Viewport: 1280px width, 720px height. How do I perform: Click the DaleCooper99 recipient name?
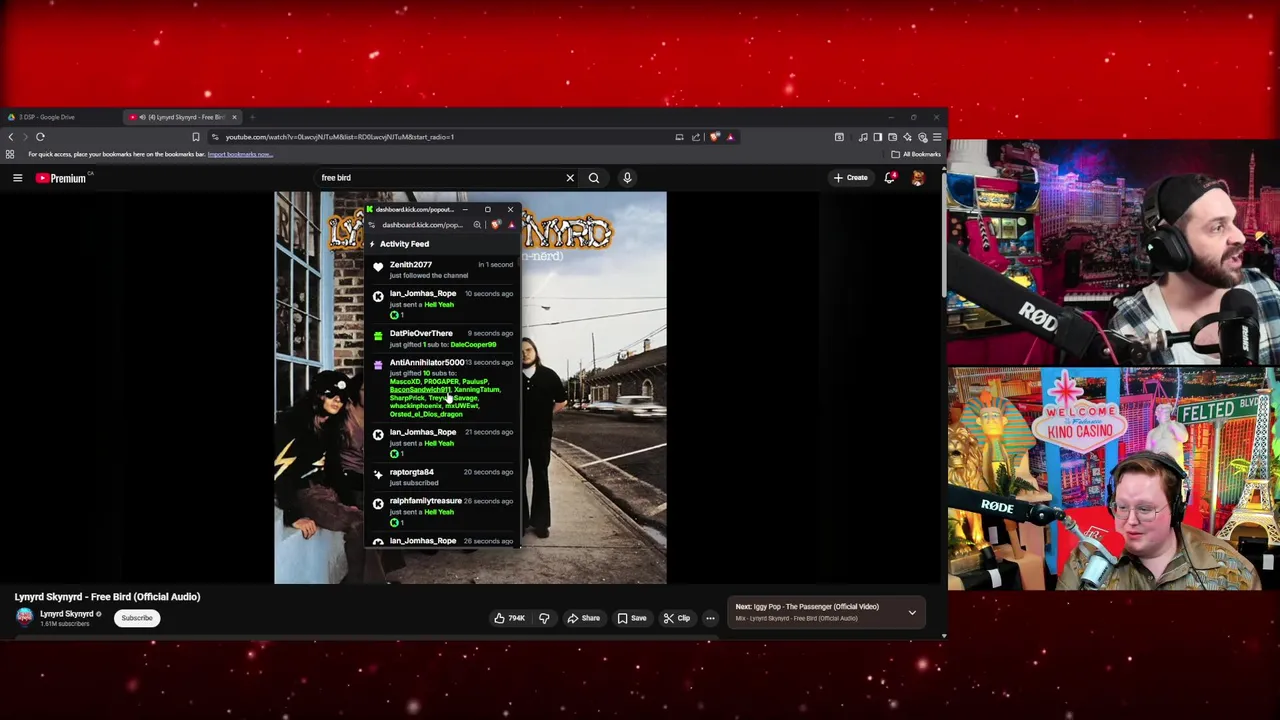coord(473,345)
